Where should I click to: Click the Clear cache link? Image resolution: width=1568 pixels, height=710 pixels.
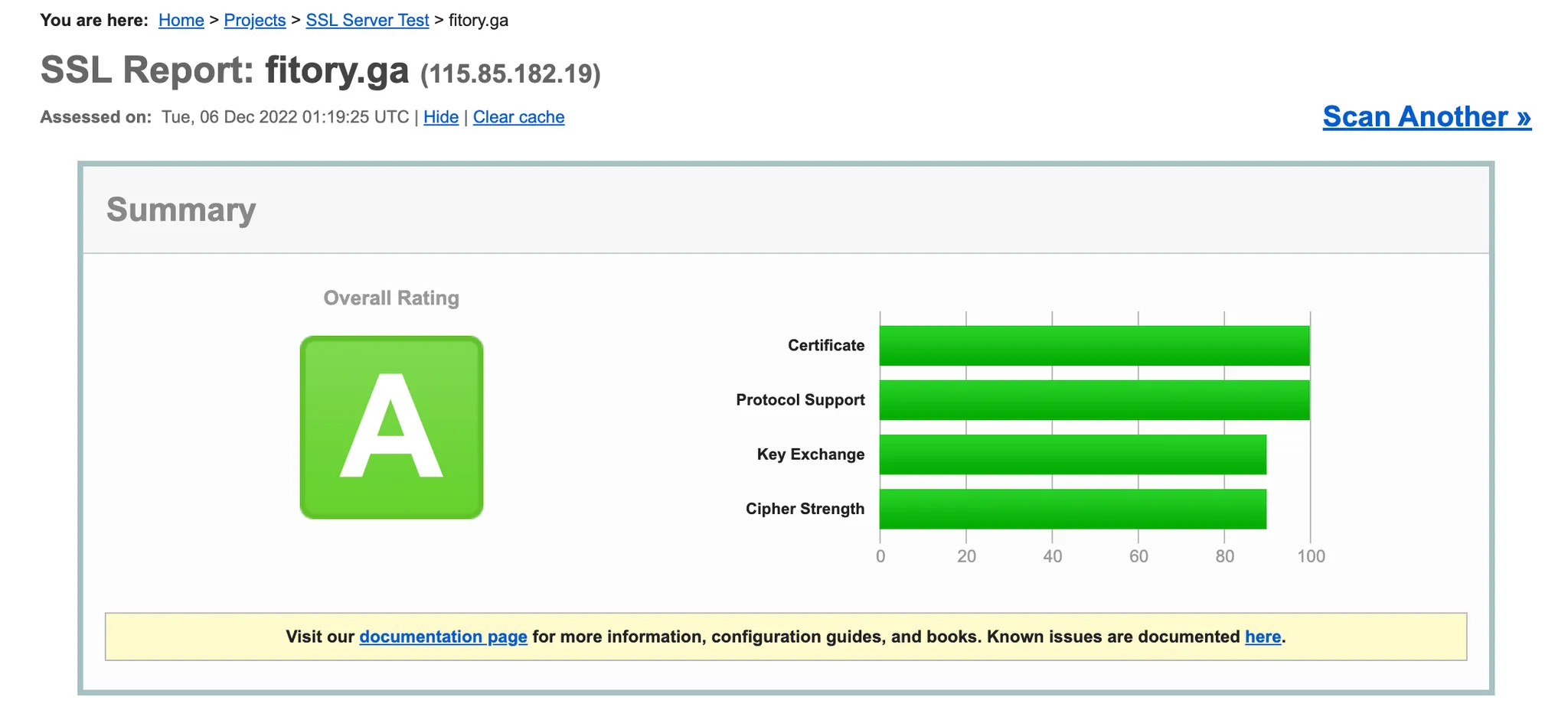518,117
